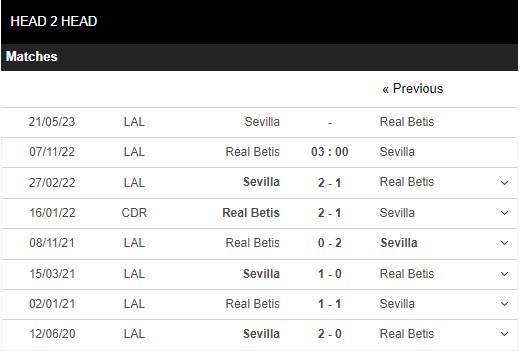520x361 pixels.
Task: Click the 2 - 0 score from 12/06/20
Action: 330,334
